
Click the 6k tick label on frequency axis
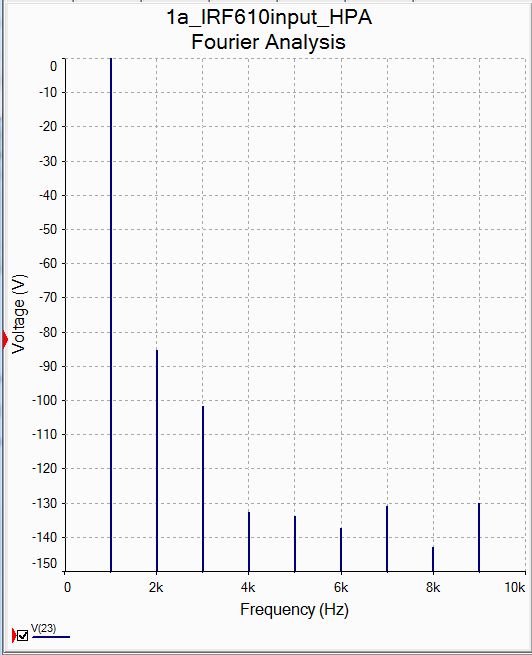point(341,587)
